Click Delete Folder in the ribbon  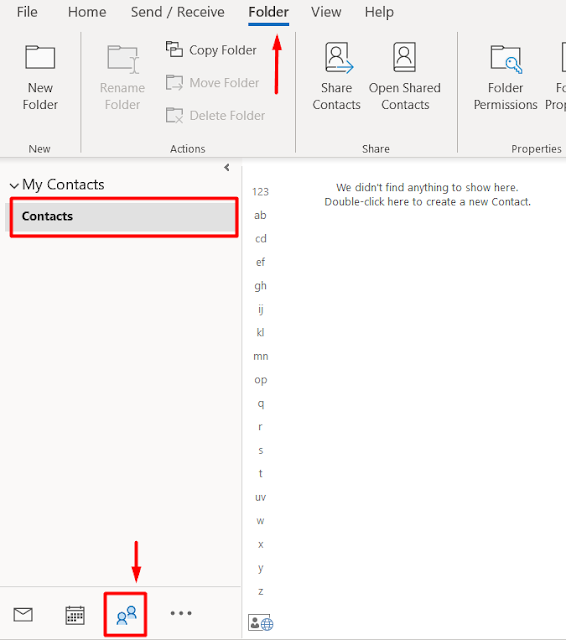[215, 116]
